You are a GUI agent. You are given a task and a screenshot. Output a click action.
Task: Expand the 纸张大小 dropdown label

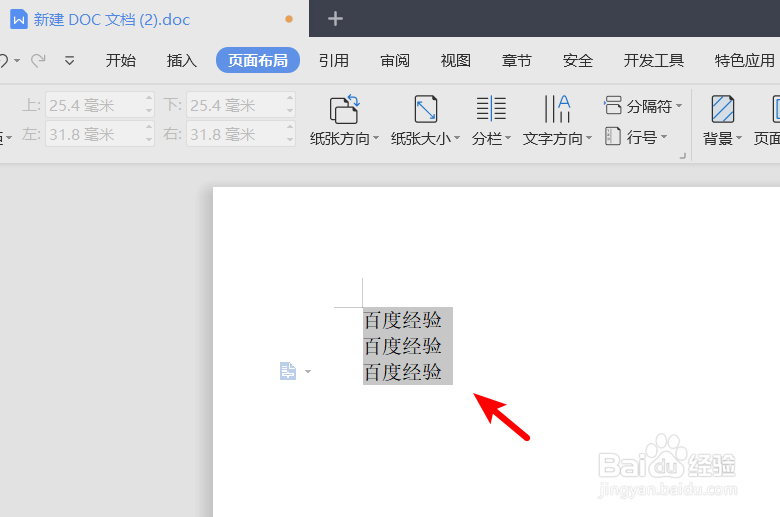(x=425, y=138)
